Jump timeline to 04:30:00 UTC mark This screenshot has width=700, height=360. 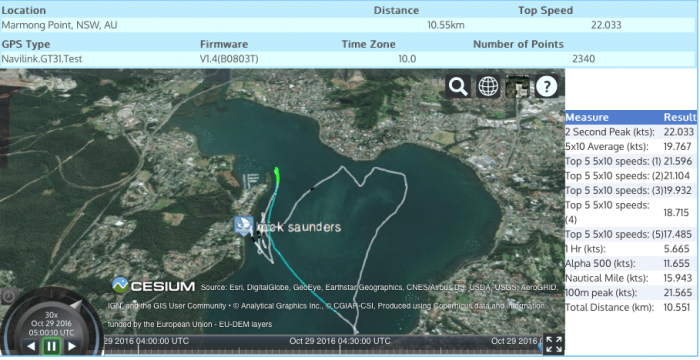[340, 341]
